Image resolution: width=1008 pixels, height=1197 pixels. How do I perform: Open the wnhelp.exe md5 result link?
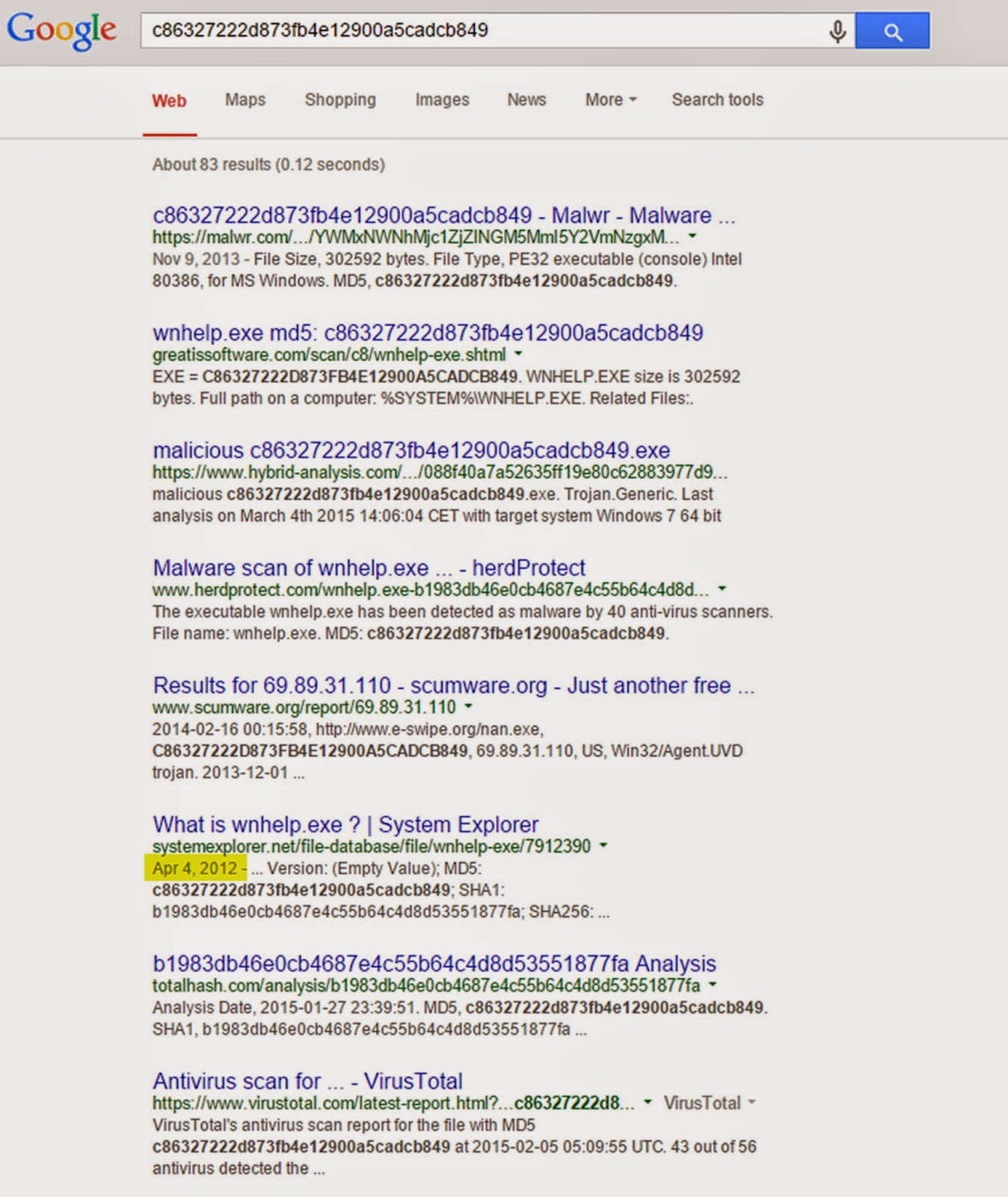428,333
